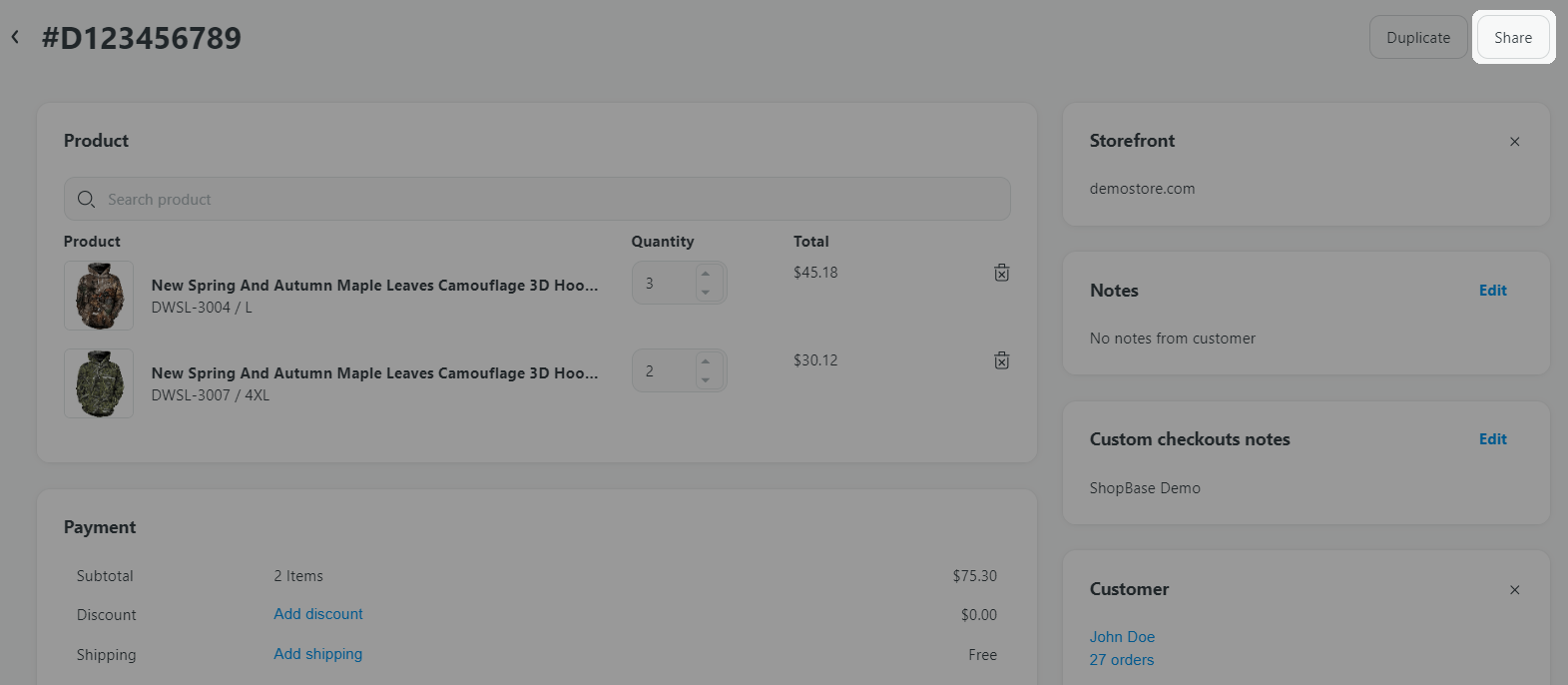Edit the Notes section

click(1493, 291)
